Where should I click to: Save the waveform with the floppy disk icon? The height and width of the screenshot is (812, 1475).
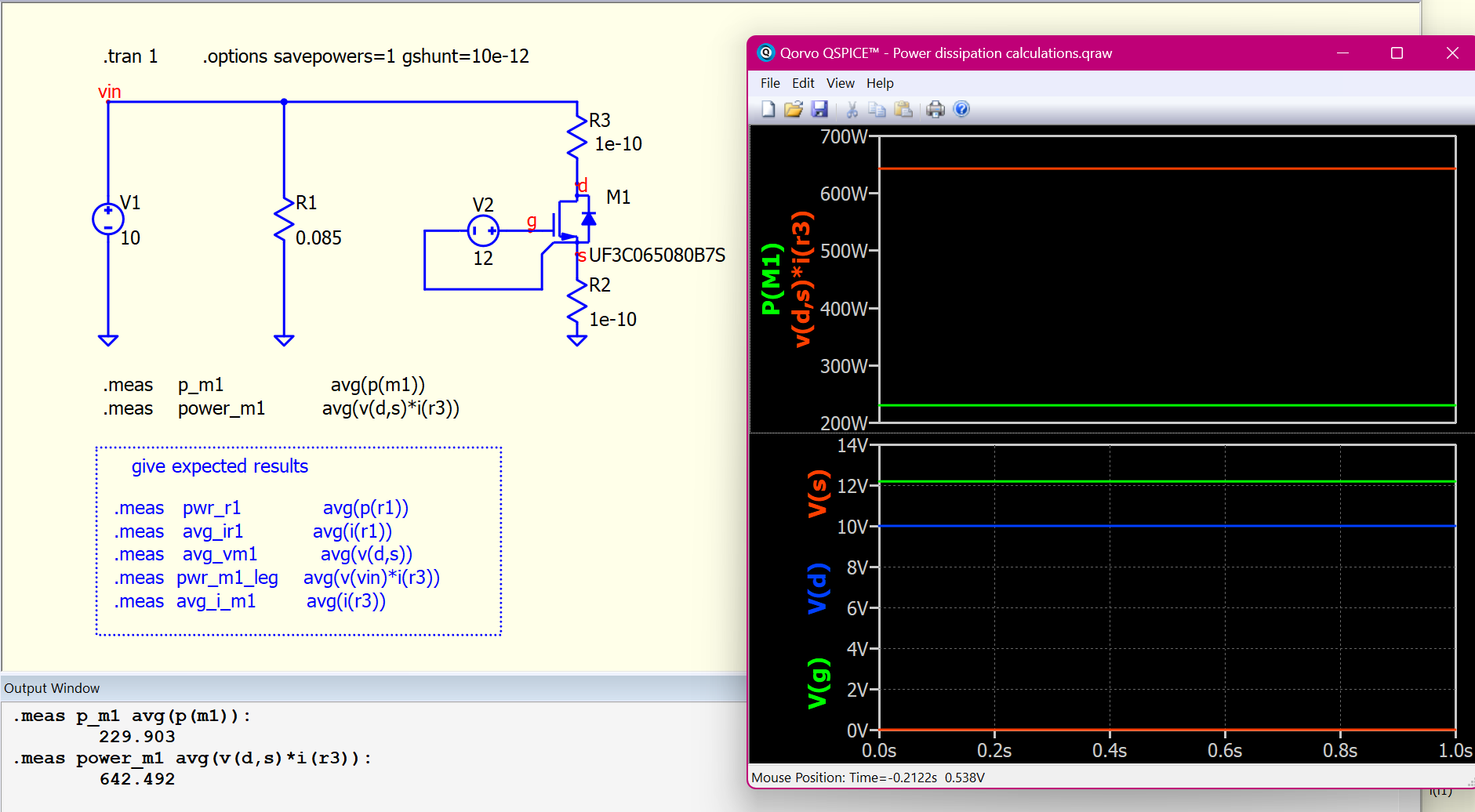(819, 110)
